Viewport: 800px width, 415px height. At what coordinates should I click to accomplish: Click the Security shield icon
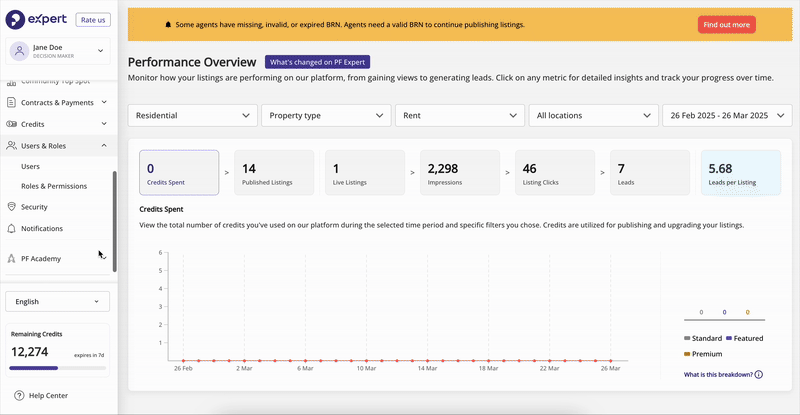click(x=11, y=207)
